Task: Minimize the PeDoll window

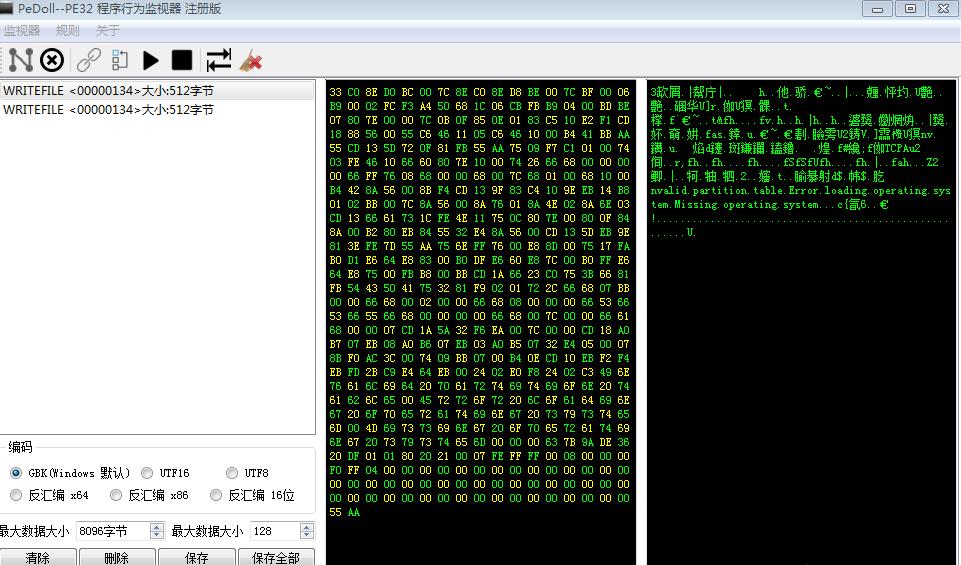Action: [x=878, y=9]
